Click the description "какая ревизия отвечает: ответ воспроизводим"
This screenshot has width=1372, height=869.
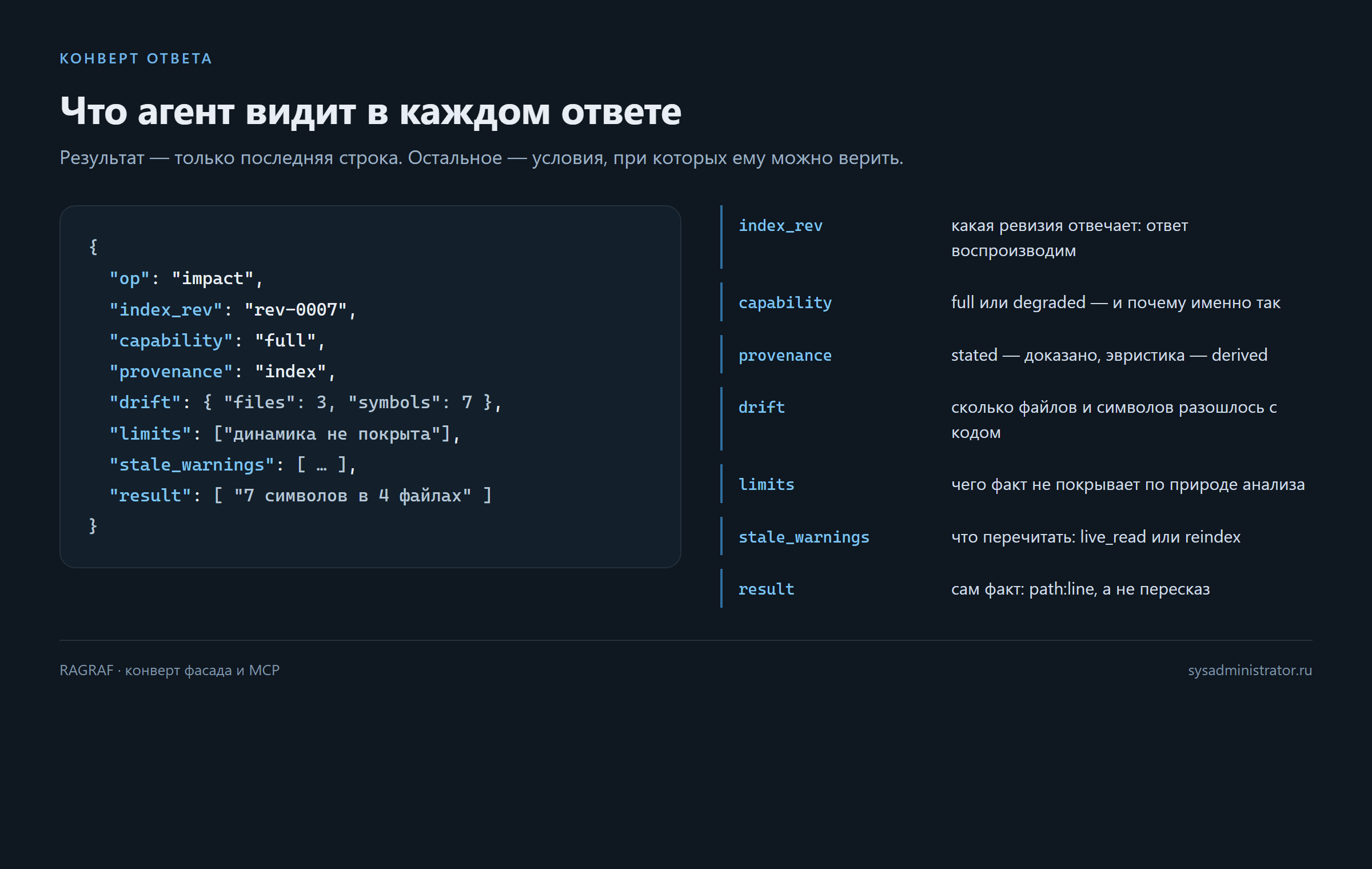1070,238
